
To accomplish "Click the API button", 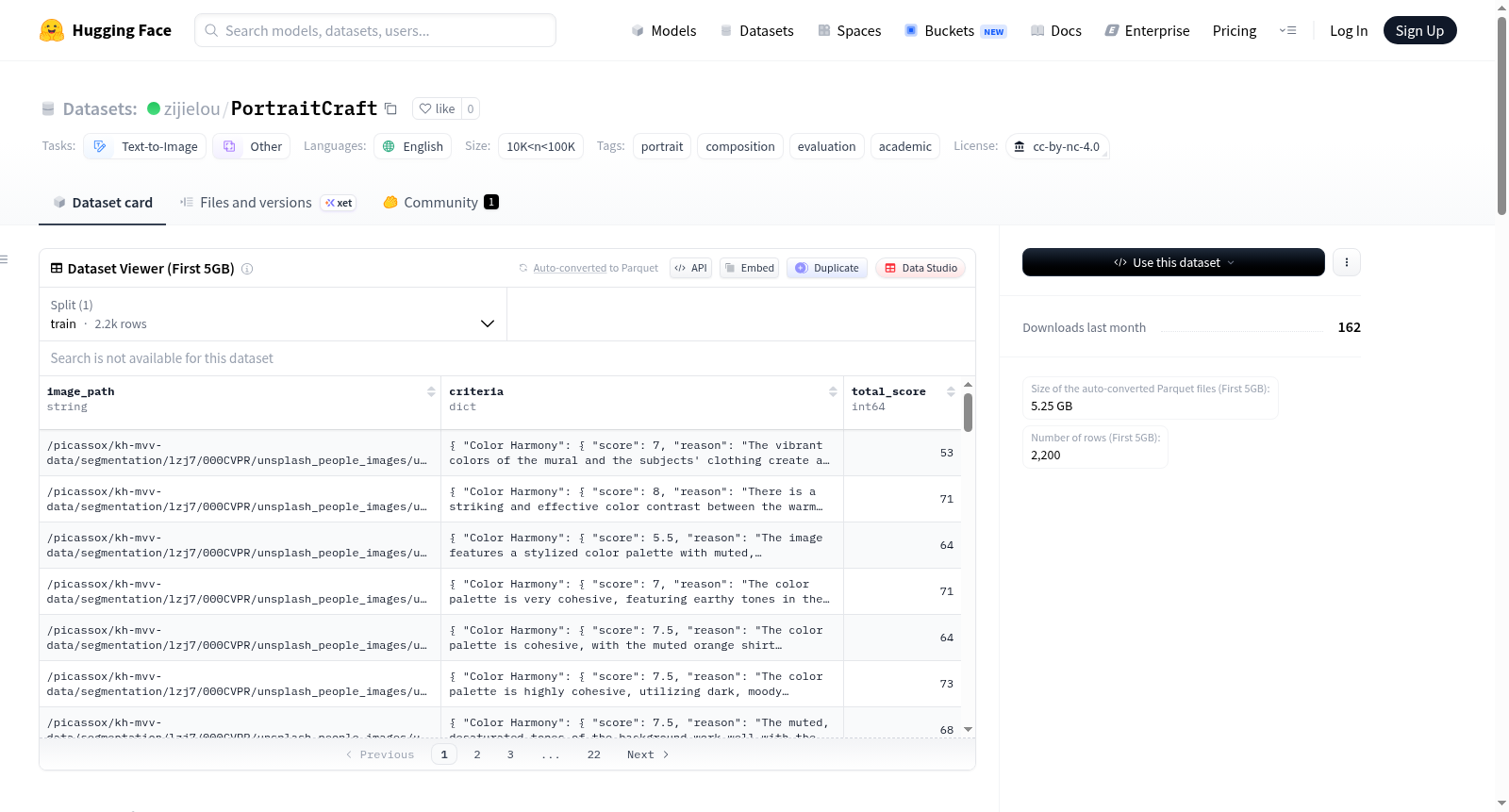I will coord(690,268).
